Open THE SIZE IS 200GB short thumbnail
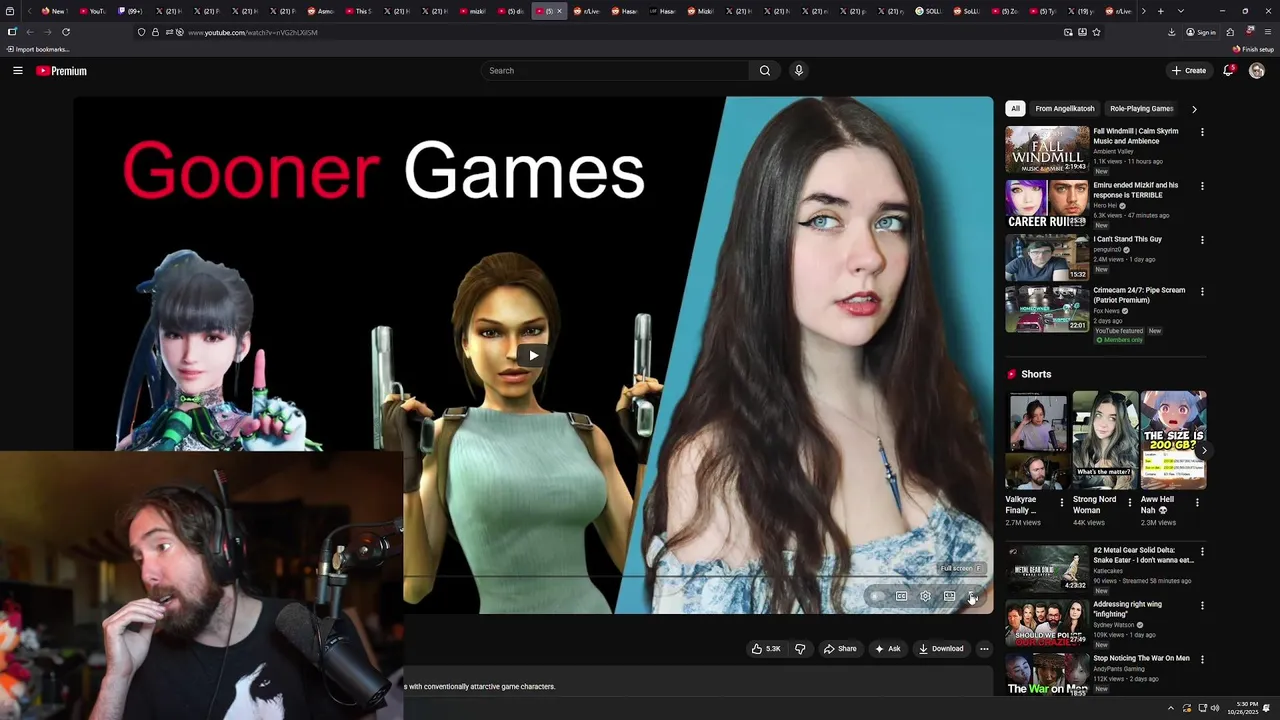Viewport: 1280px width, 720px height. pyautogui.click(x=1173, y=440)
